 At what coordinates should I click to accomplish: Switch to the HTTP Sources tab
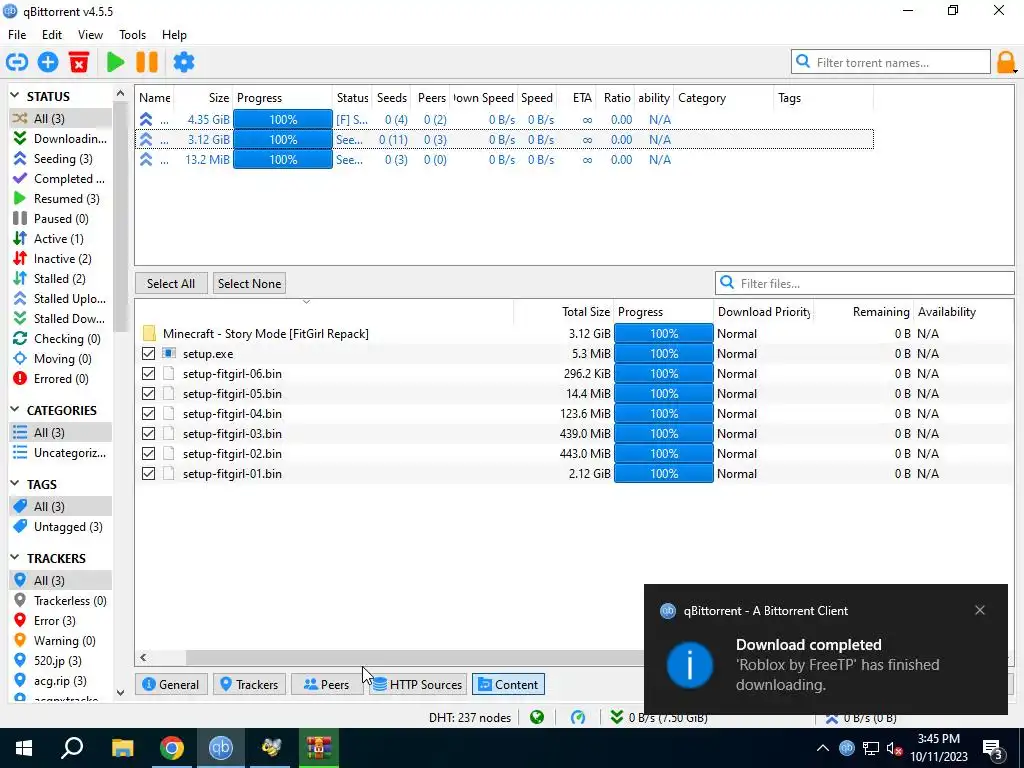tap(418, 684)
